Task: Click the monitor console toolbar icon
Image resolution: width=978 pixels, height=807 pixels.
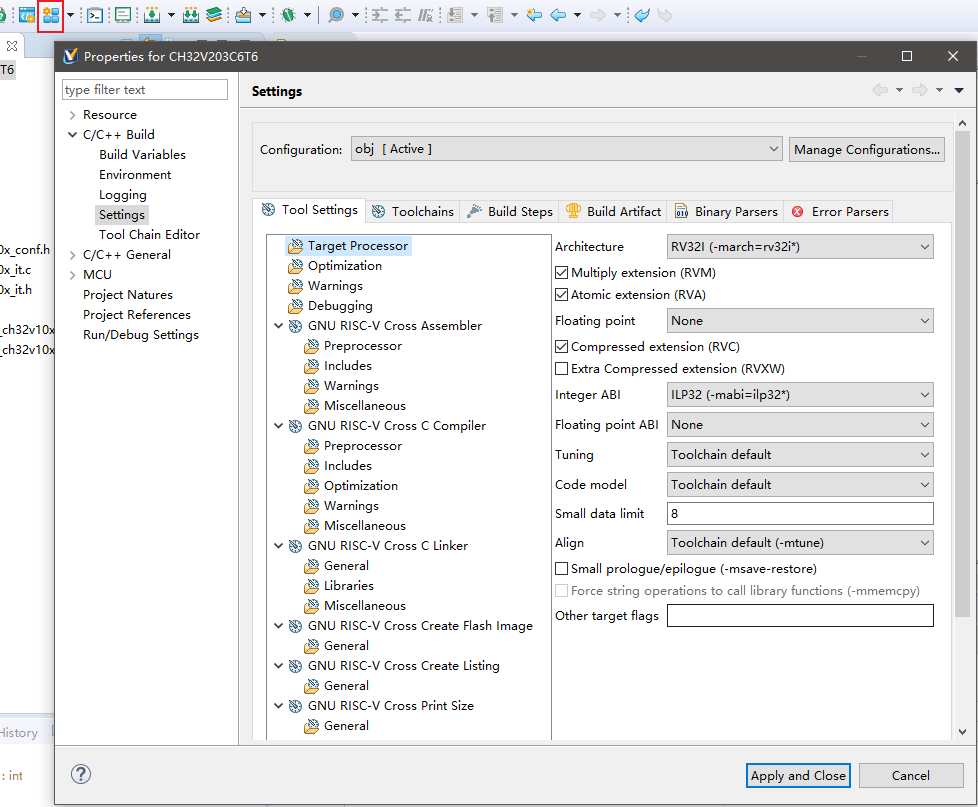Action: pyautogui.click(x=123, y=15)
